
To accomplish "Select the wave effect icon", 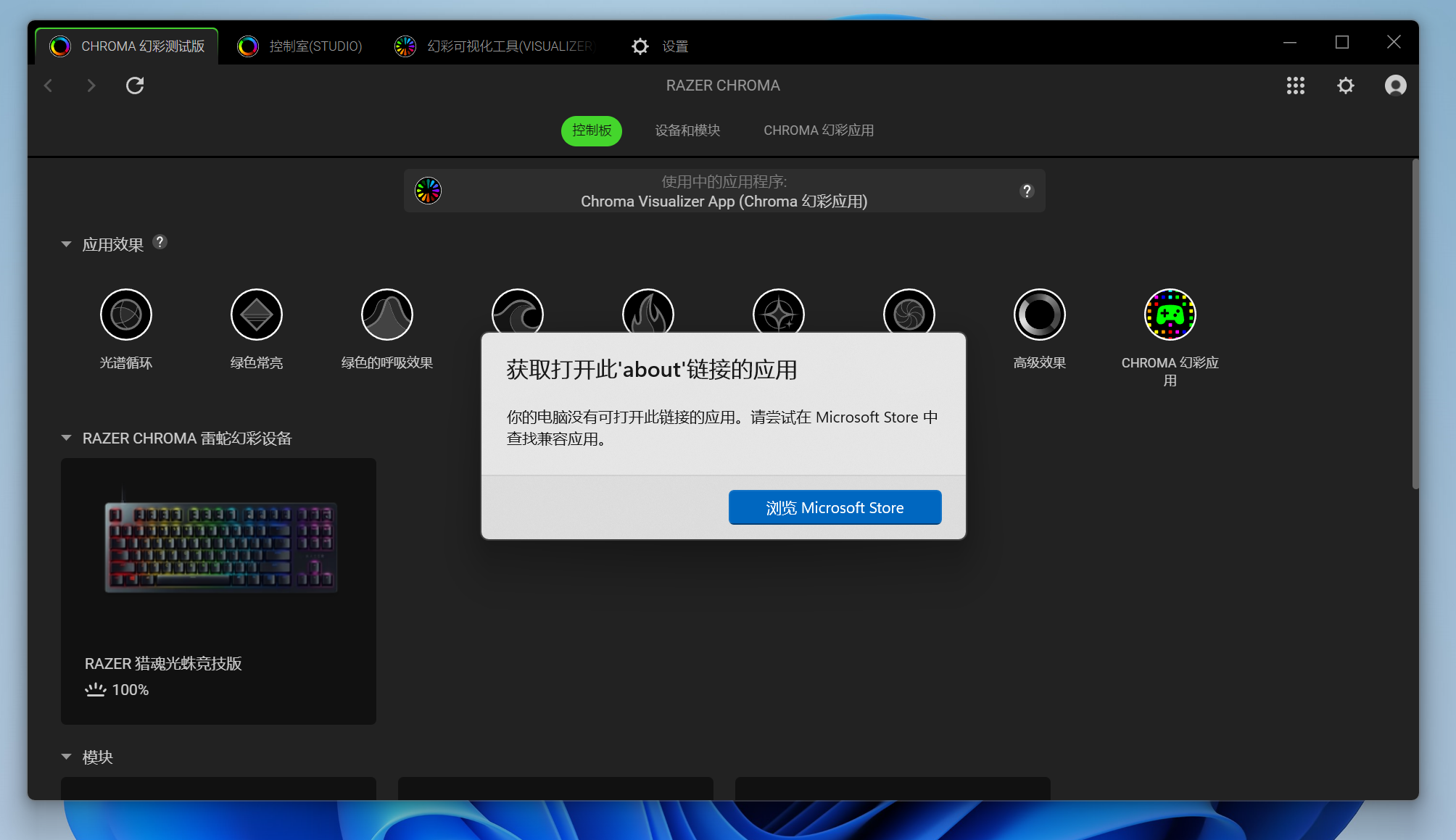I will (517, 310).
